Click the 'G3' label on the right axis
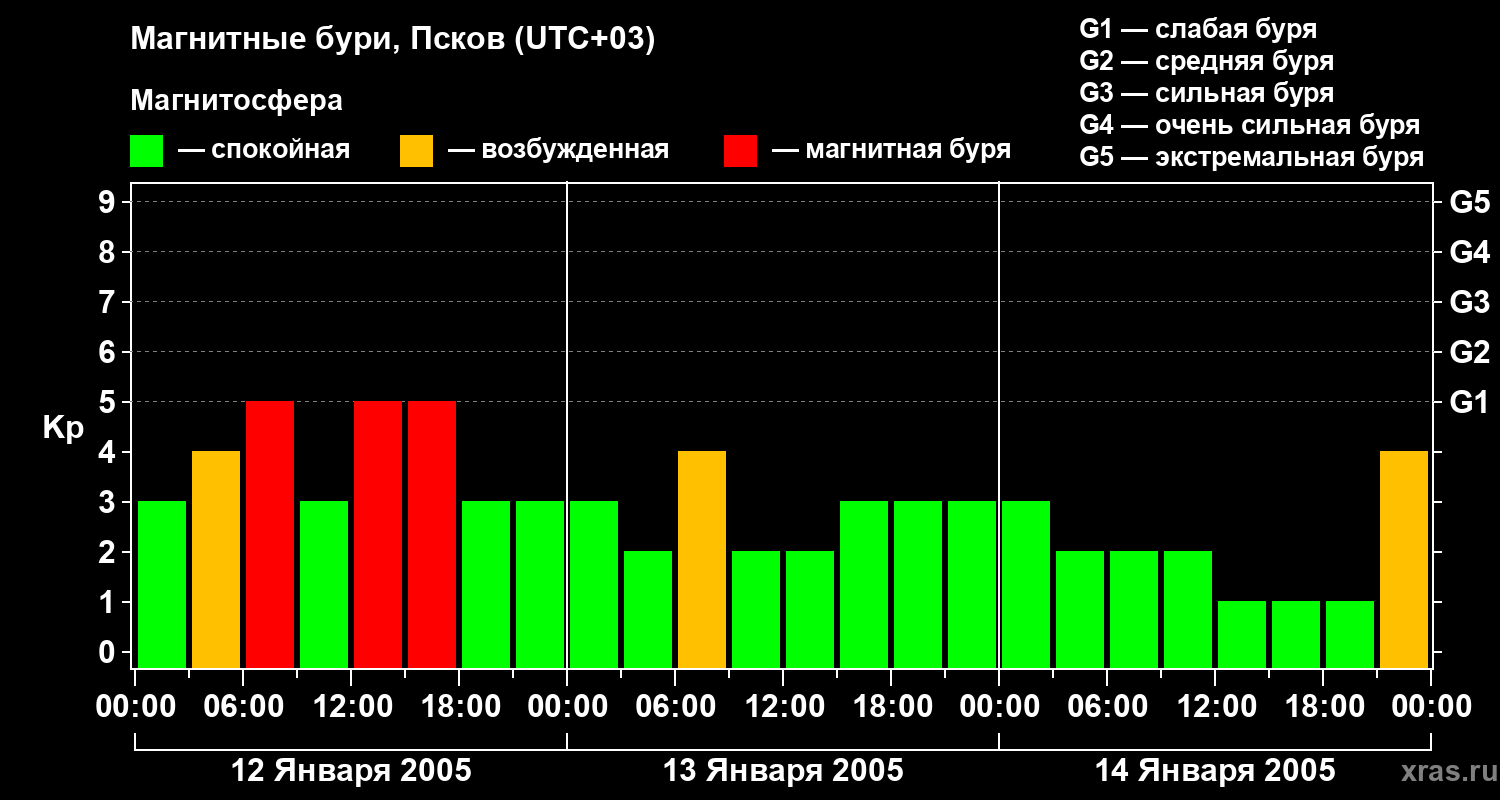This screenshot has height=800, width=1500. (1470, 302)
